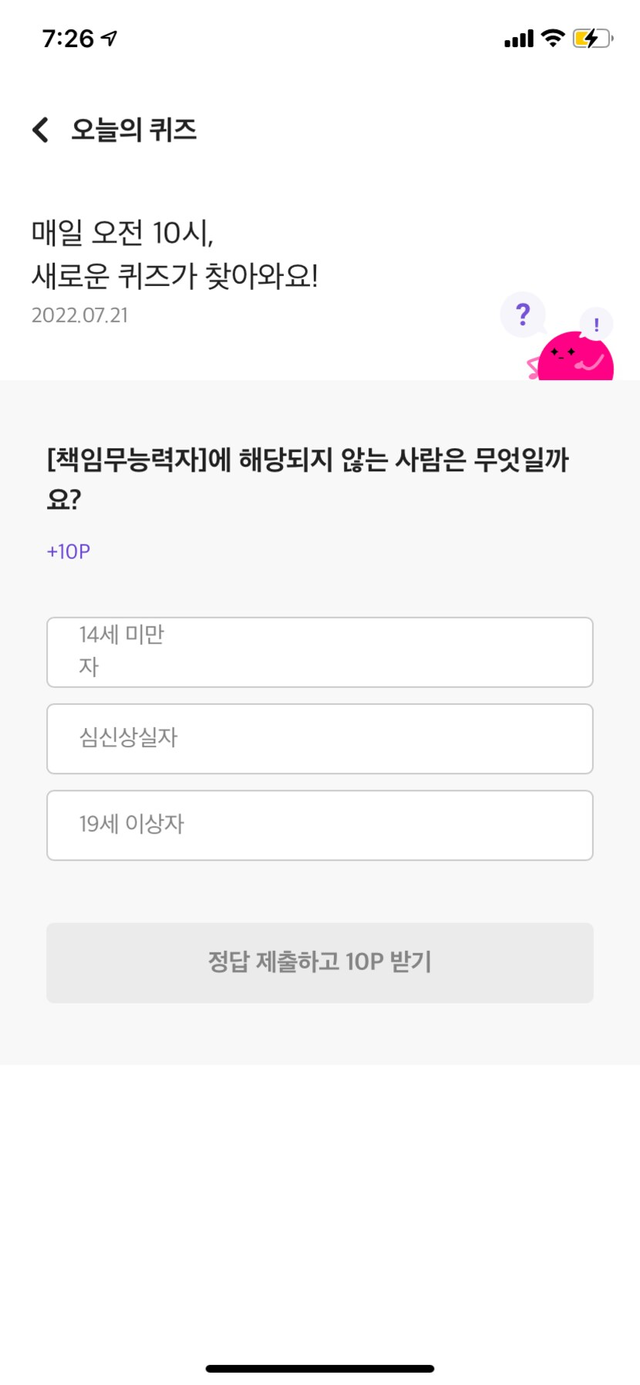This screenshot has height=1385, width=640.
Task: Tap the 새로운 퀴즈가 찾아와요 text line
Action: (x=174, y=276)
